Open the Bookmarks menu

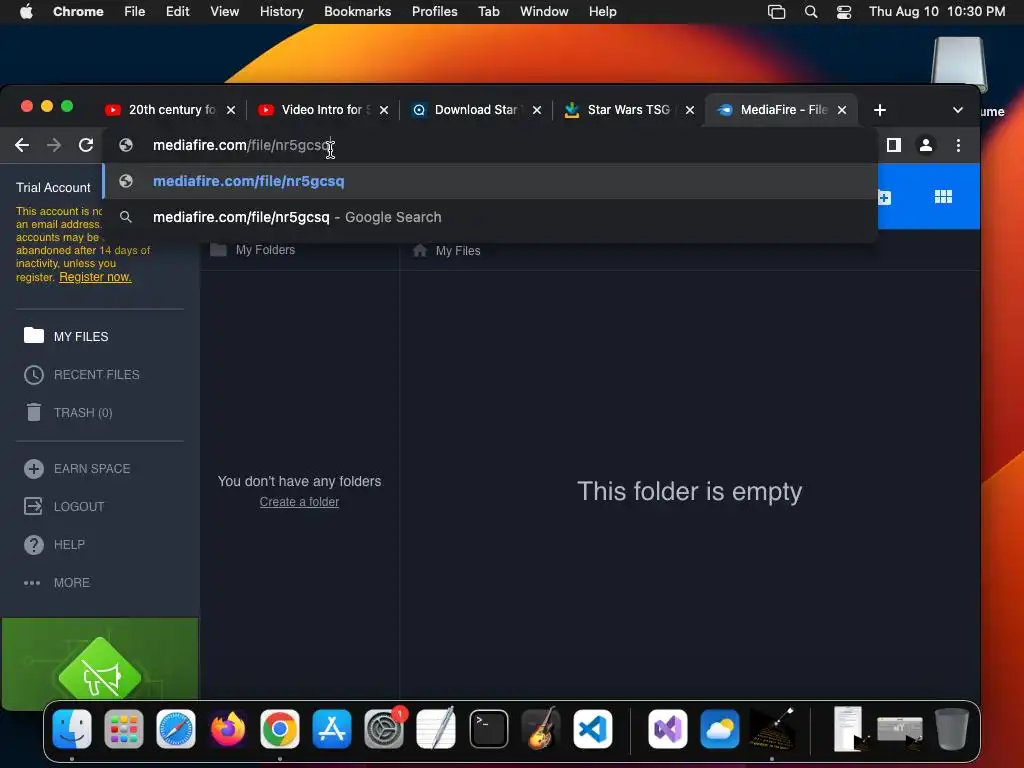(357, 11)
